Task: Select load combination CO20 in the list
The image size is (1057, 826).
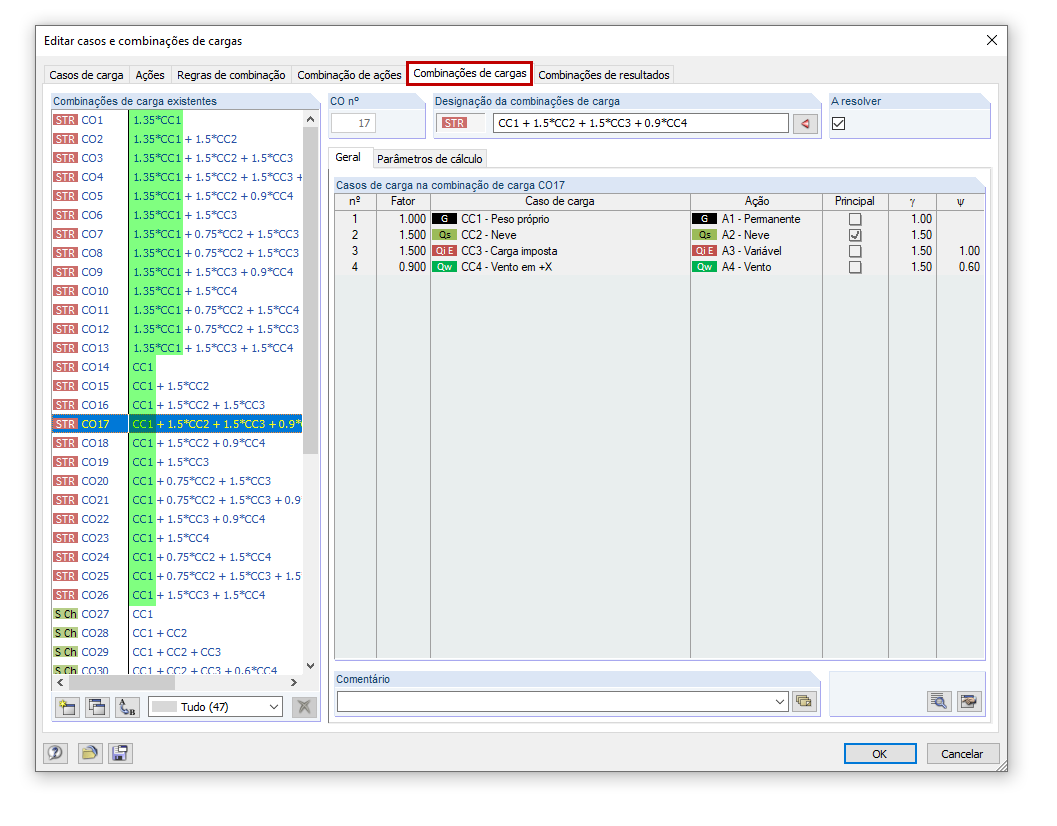Action: pos(177,481)
